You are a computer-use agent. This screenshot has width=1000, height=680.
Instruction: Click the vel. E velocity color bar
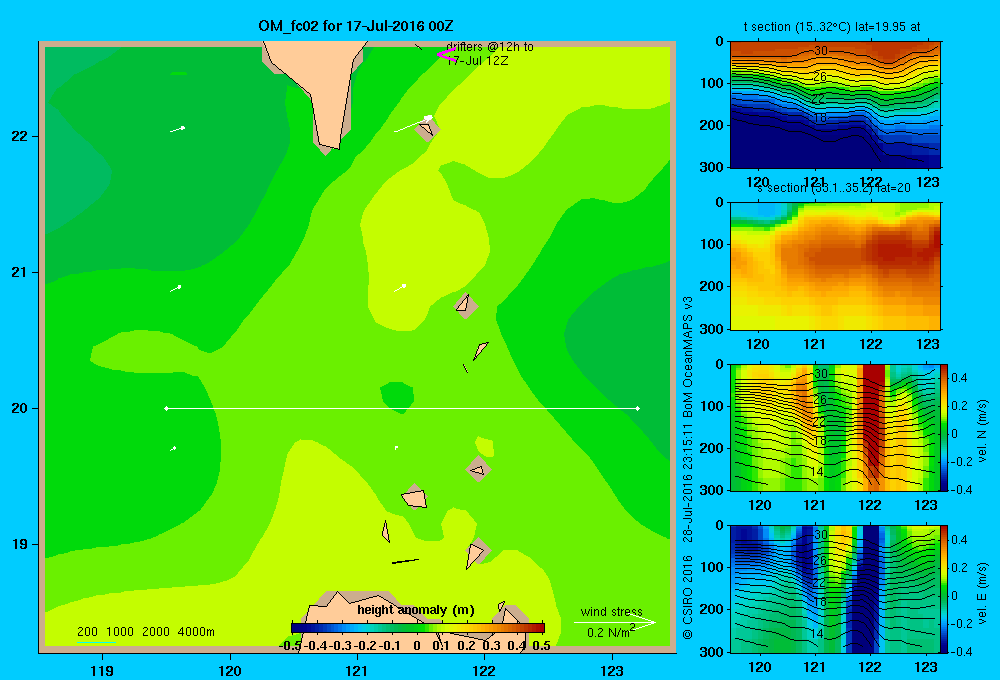pyautogui.click(x=945, y=589)
